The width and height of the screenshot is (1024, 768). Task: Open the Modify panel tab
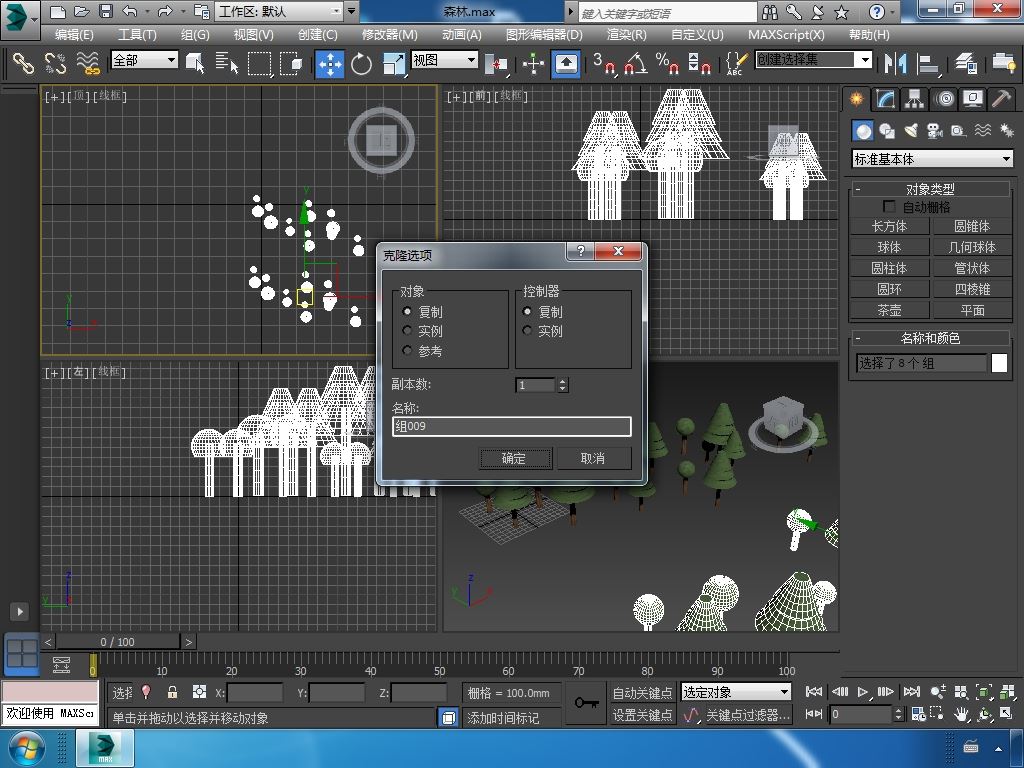(885, 99)
